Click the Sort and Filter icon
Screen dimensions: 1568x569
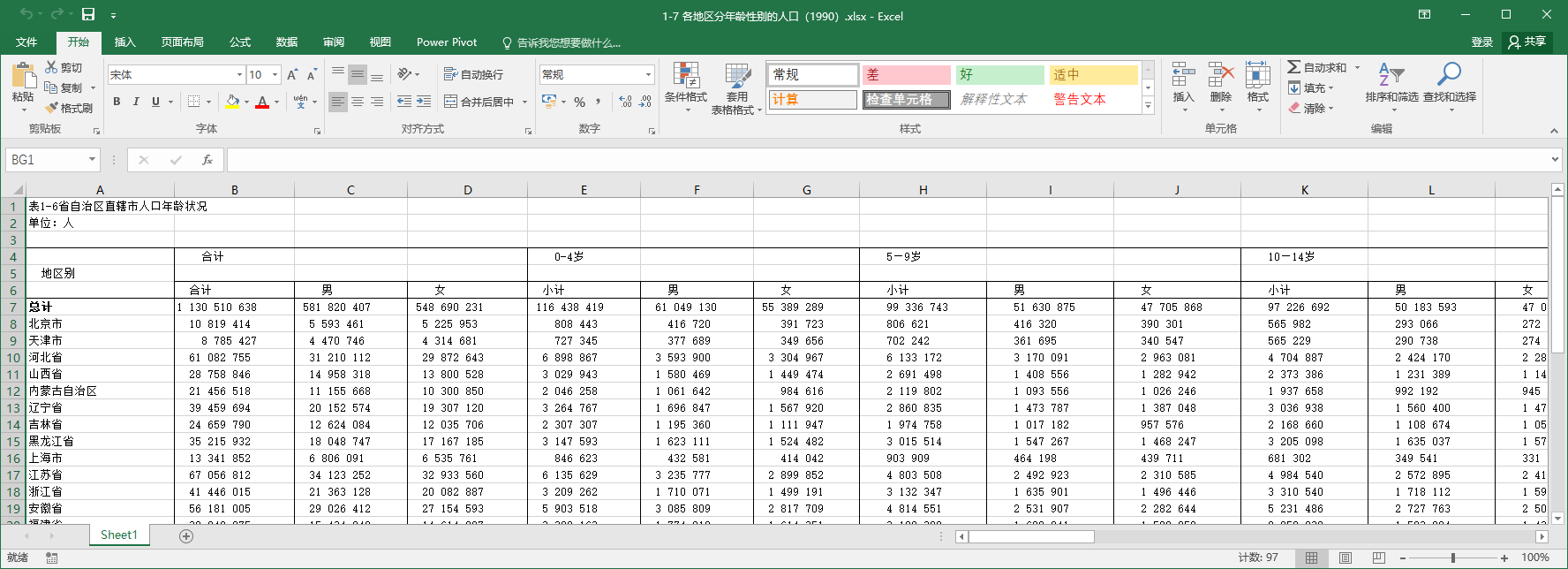(x=1391, y=76)
